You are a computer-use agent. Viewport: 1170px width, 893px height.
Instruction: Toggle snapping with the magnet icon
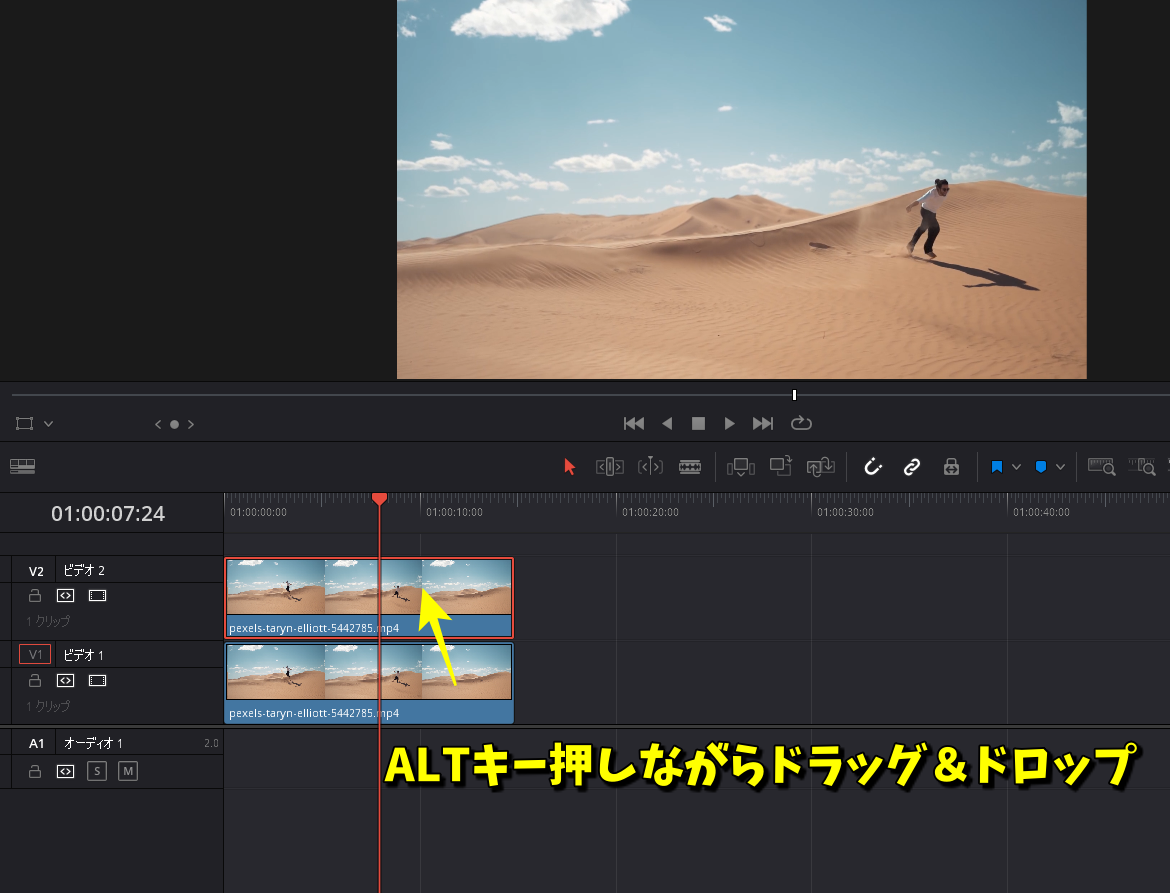click(x=873, y=466)
